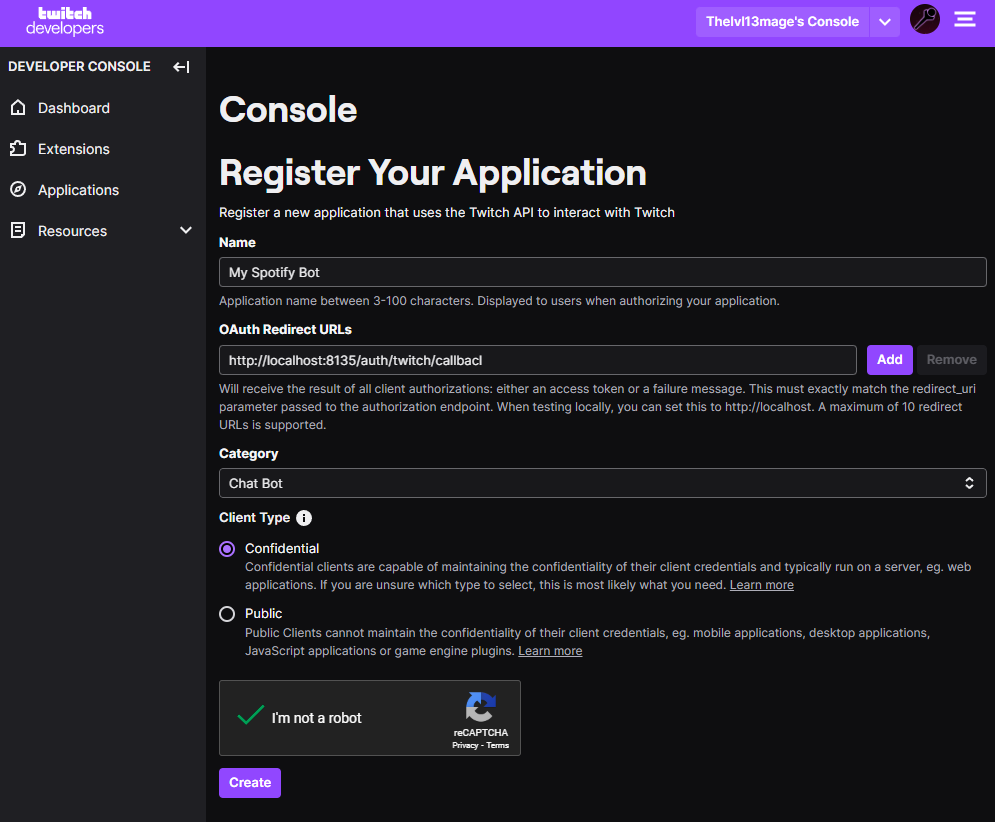Click the Resources document icon
Image resolution: width=995 pixels, height=822 pixels.
(x=18, y=230)
